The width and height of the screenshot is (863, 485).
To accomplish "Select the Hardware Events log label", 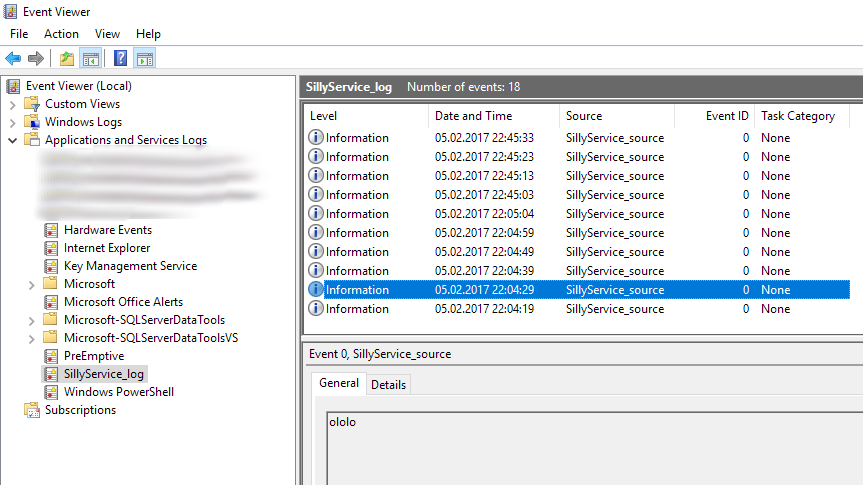I will pos(108,230).
